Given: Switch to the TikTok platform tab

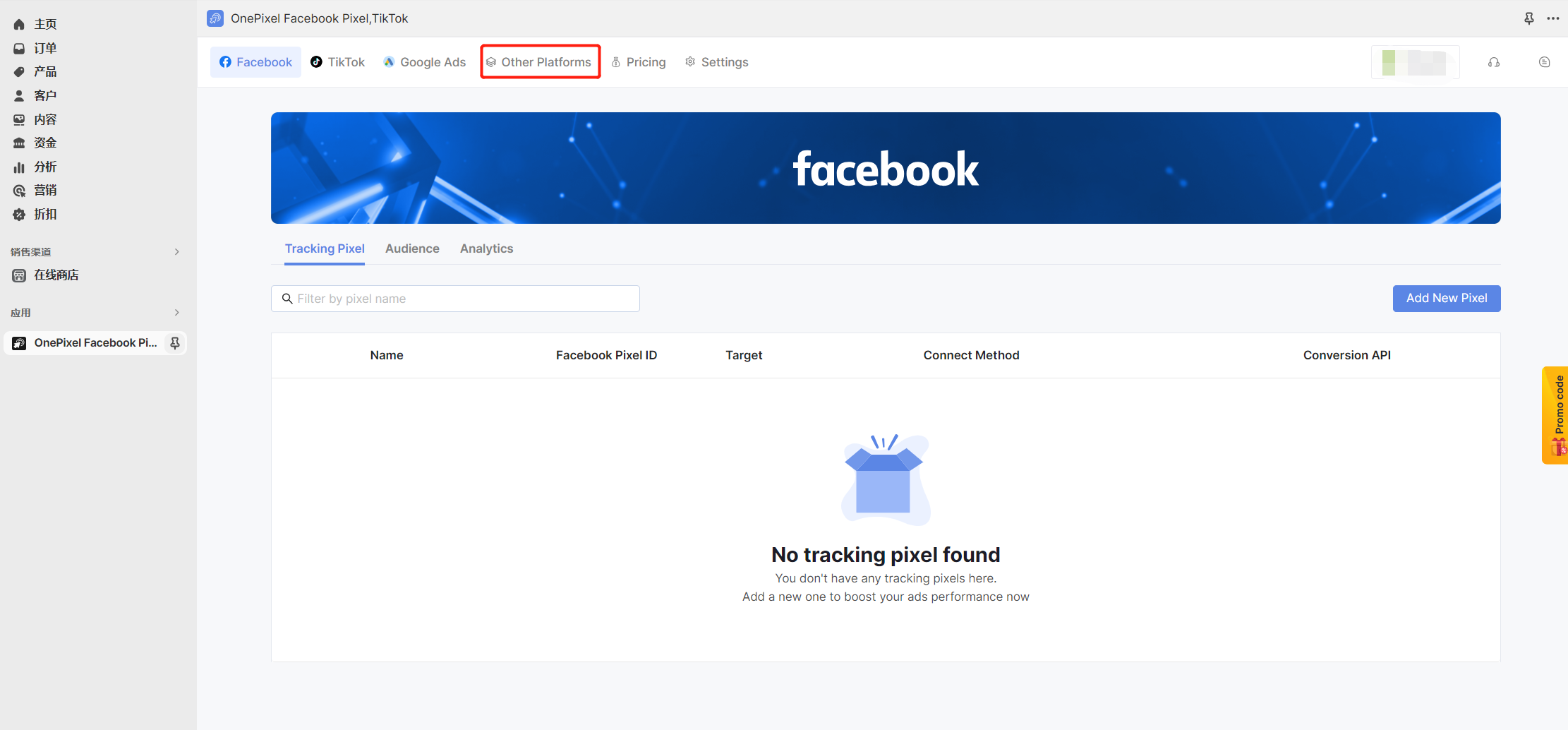Looking at the screenshot, I should pyautogui.click(x=338, y=62).
